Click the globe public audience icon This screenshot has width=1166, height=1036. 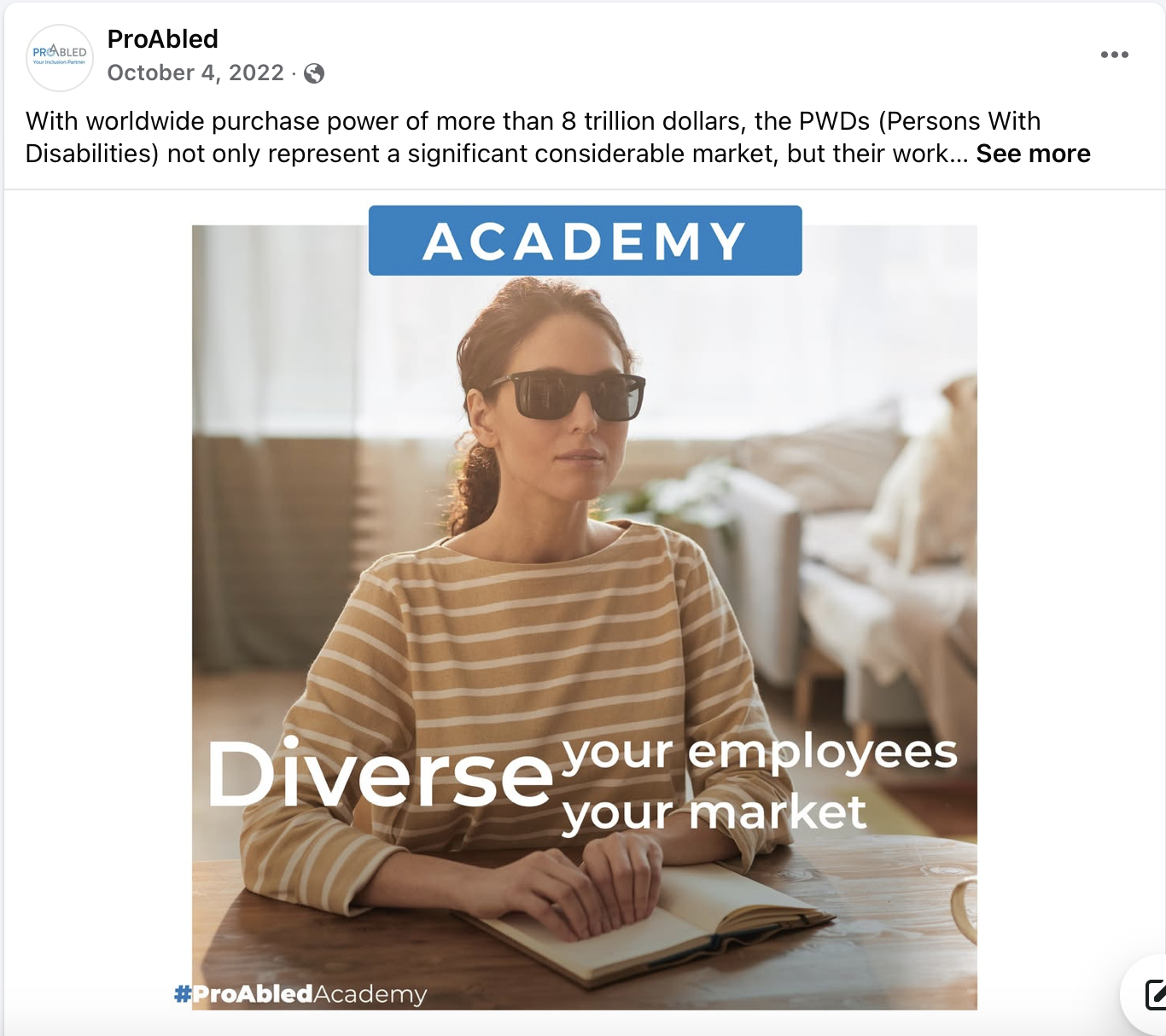pyautogui.click(x=314, y=73)
